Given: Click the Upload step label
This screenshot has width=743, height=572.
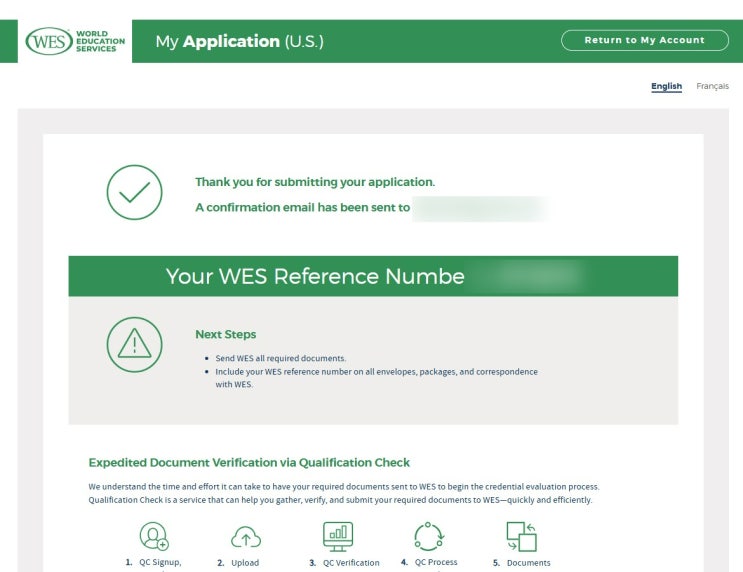Looking at the screenshot, I should (245, 563).
